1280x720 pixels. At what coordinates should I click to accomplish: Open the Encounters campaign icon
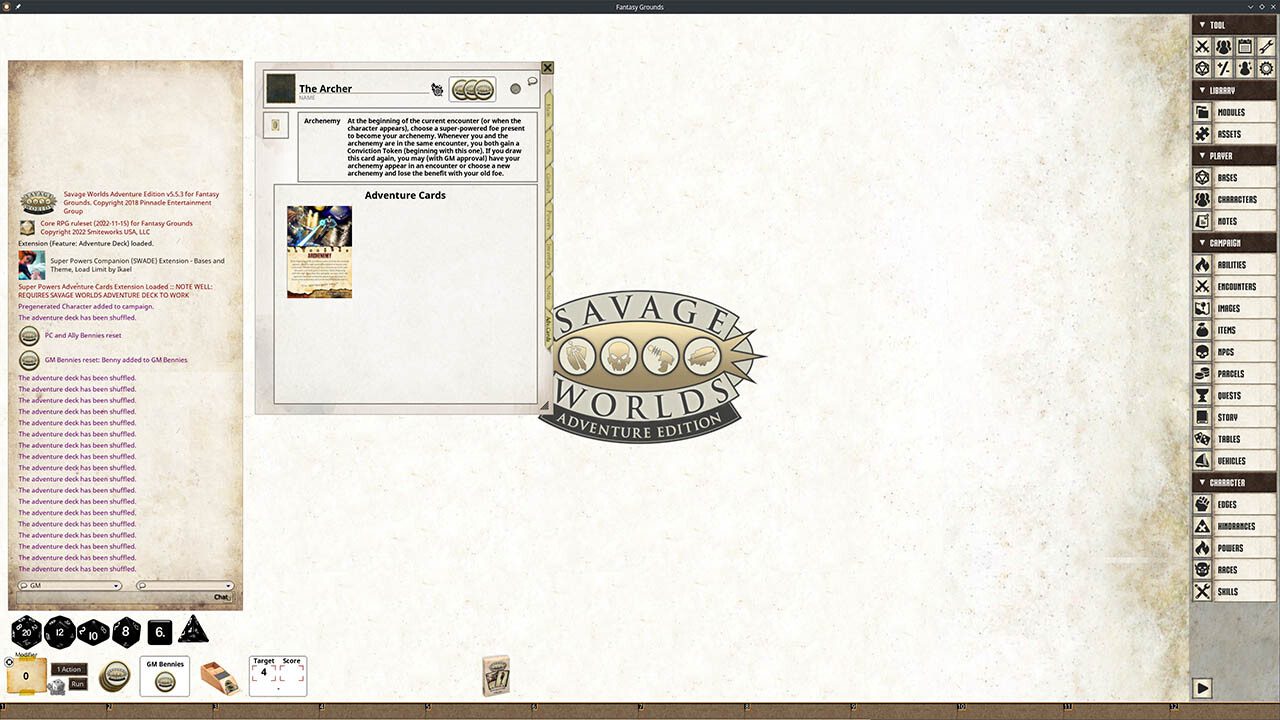1202,286
